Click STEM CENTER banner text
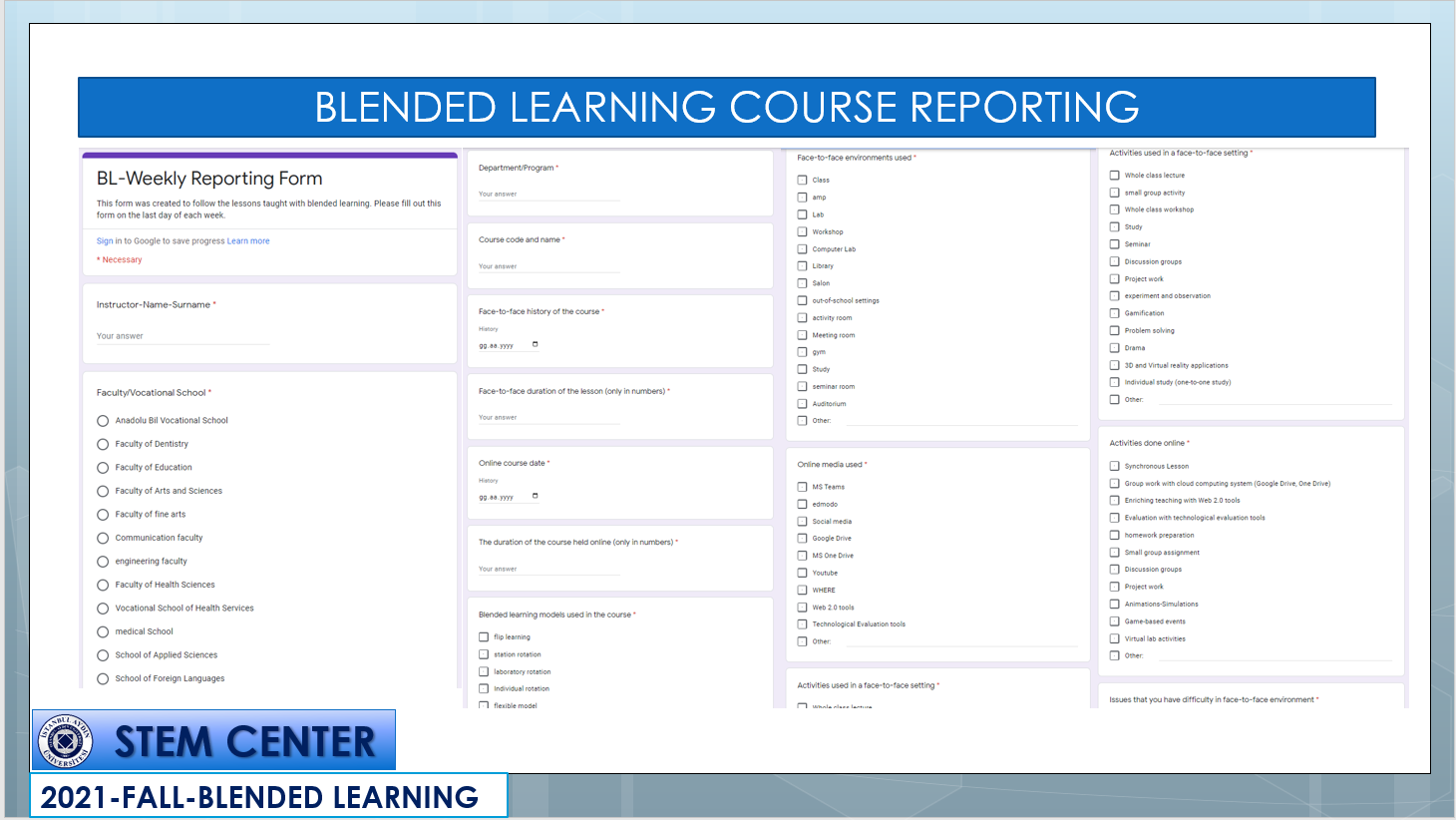1456x820 pixels. (x=245, y=741)
